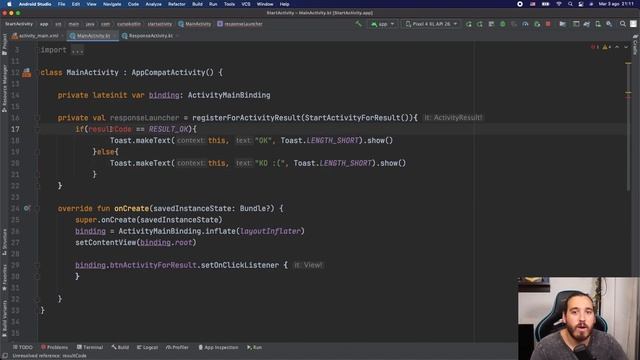Go to next highlighted error arrow
The image size is (640, 360).
[626, 47]
